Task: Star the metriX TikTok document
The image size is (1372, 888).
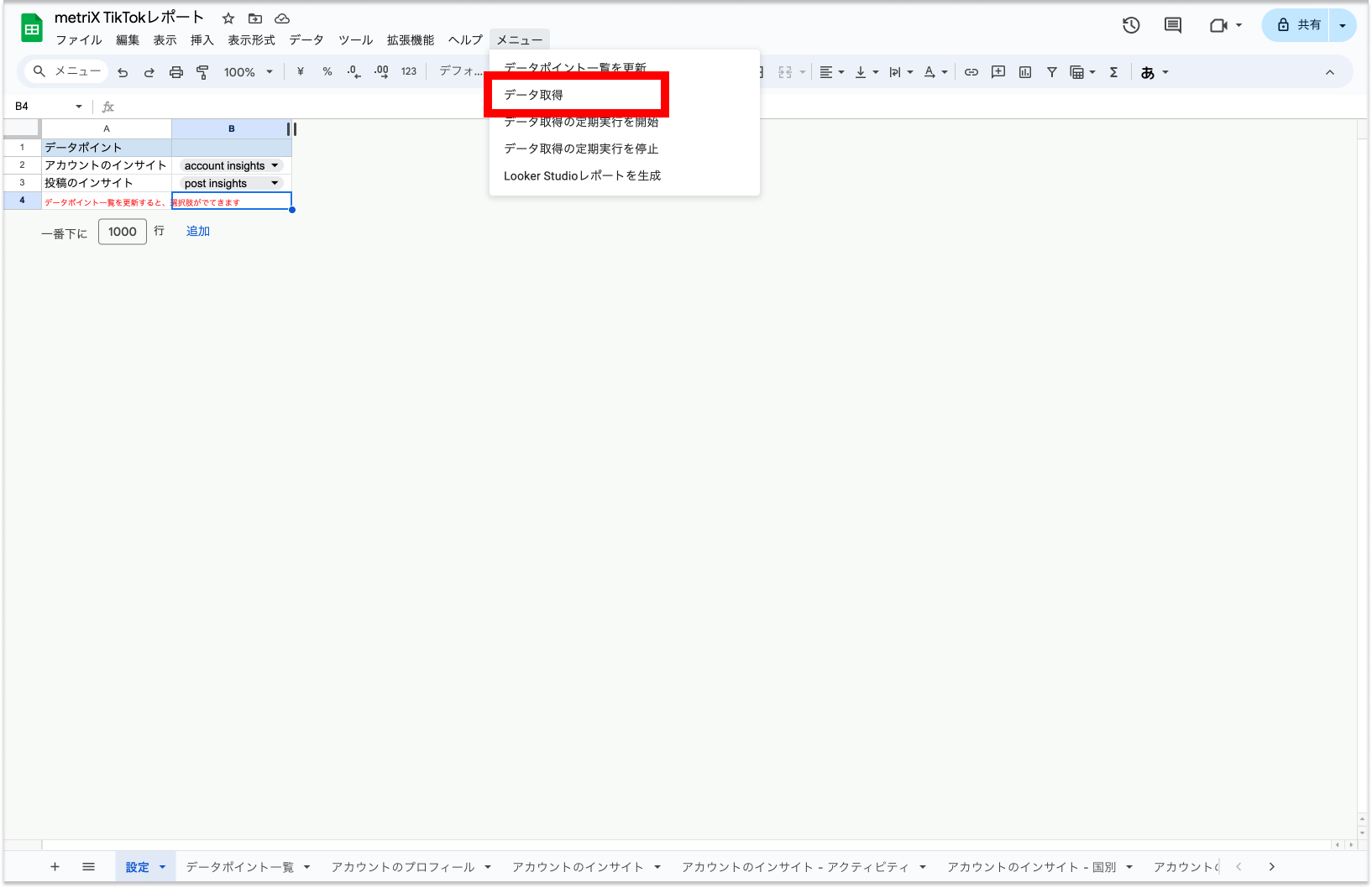Action: click(228, 18)
